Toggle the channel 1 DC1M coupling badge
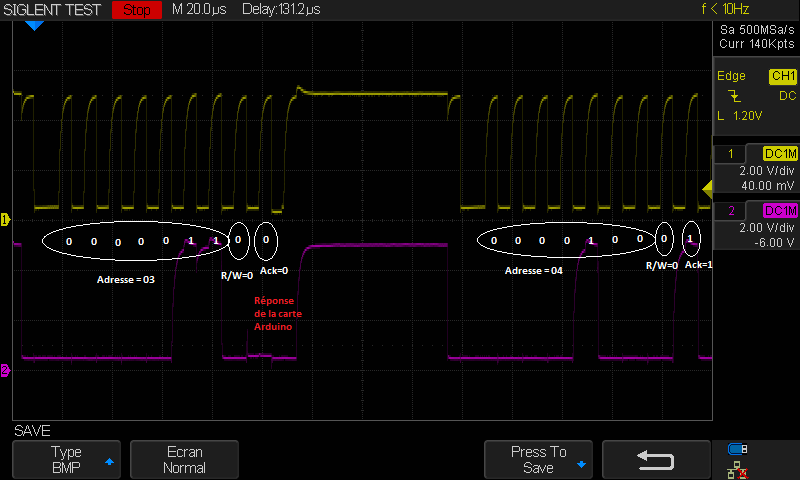The height and width of the screenshot is (480, 800). click(x=780, y=154)
